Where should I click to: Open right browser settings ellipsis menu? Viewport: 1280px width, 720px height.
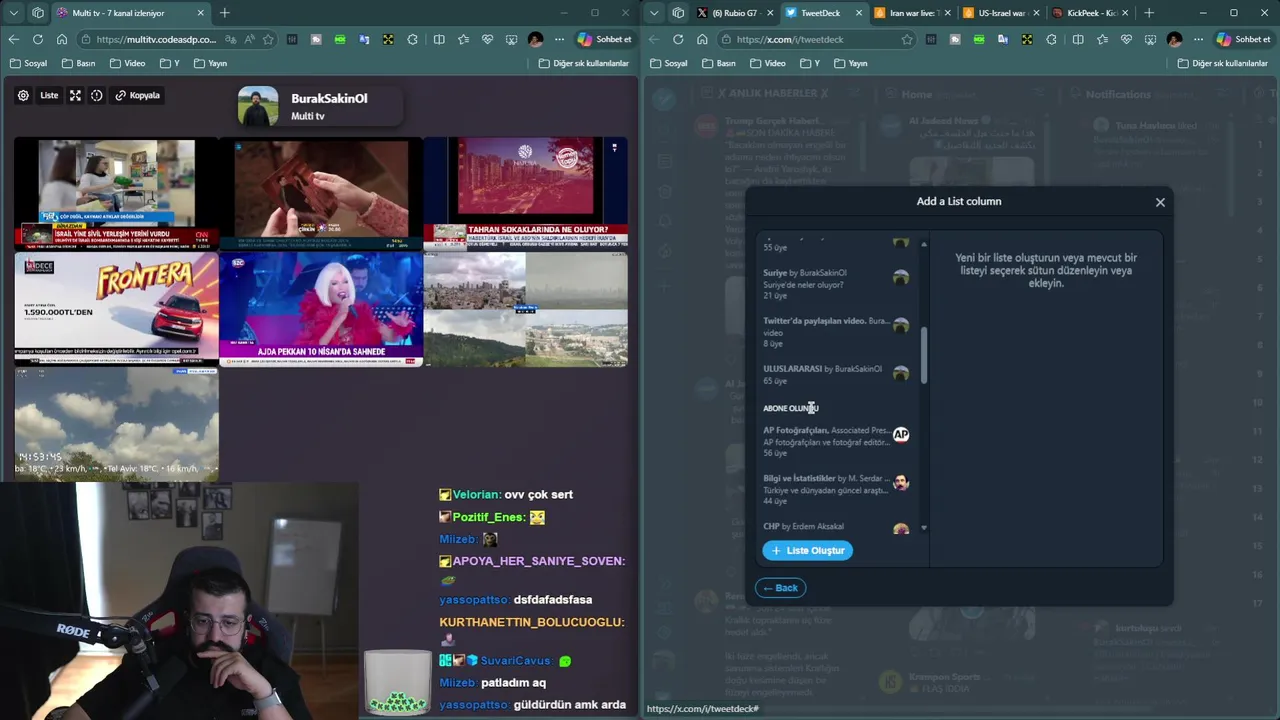click(1197, 39)
